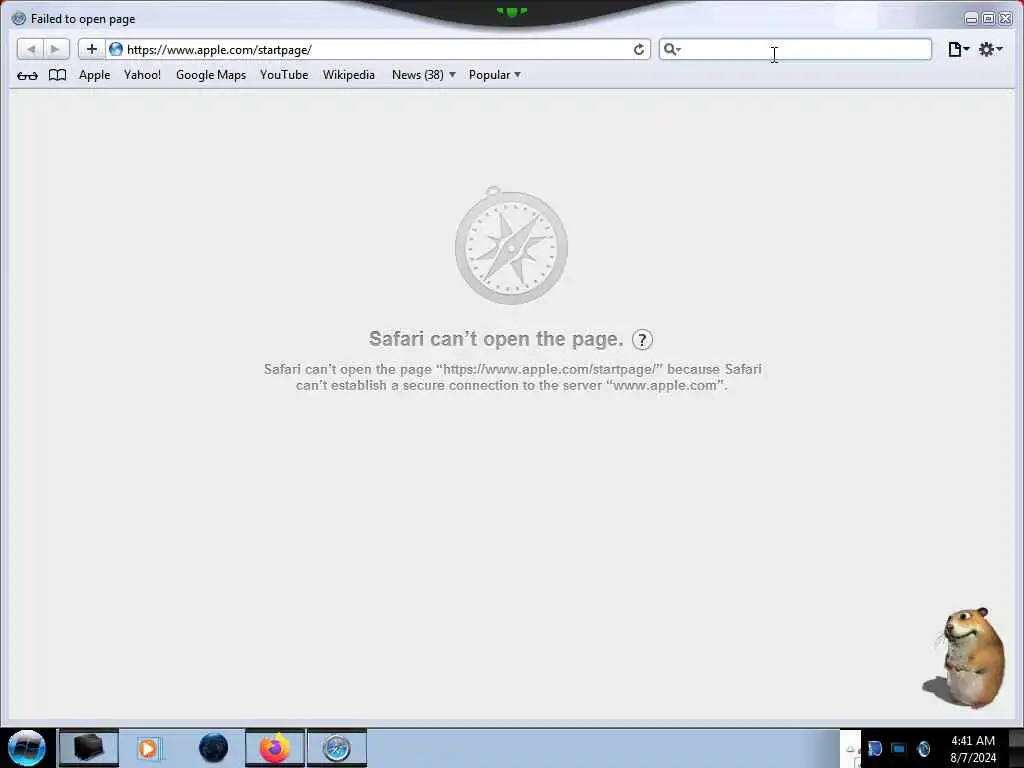The width and height of the screenshot is (1024, 768).
Task: Click the monitor-shaped system tray icon
Action: click(899, 748)
